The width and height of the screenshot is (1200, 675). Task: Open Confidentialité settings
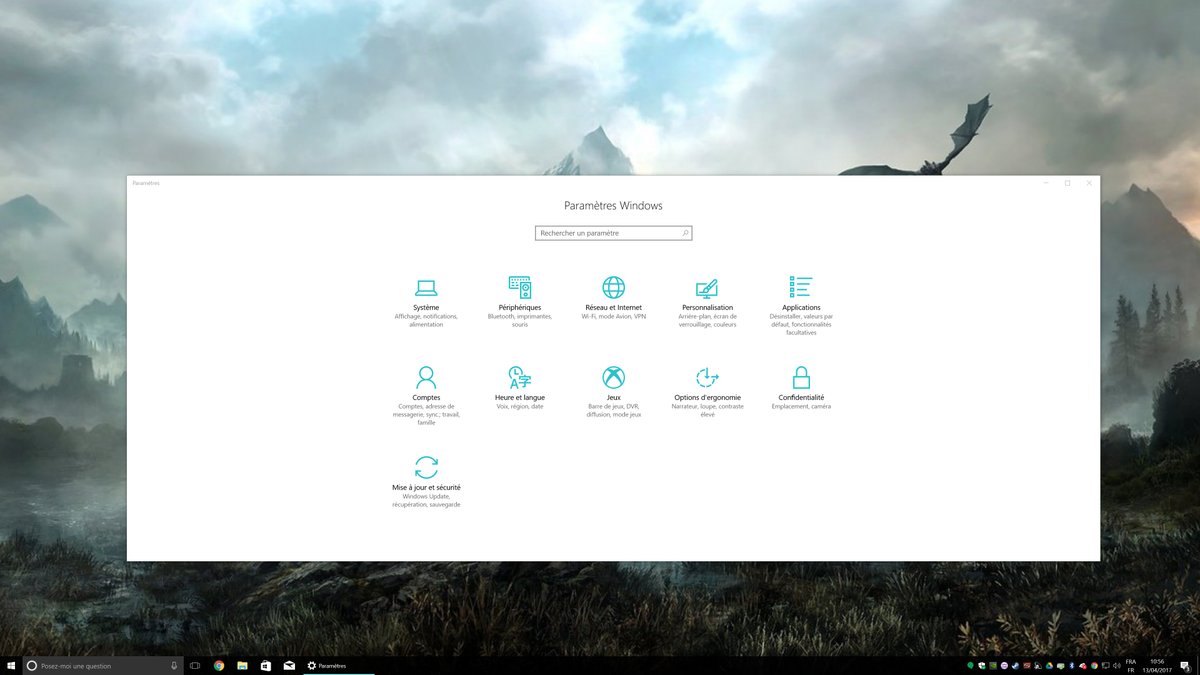800,385
